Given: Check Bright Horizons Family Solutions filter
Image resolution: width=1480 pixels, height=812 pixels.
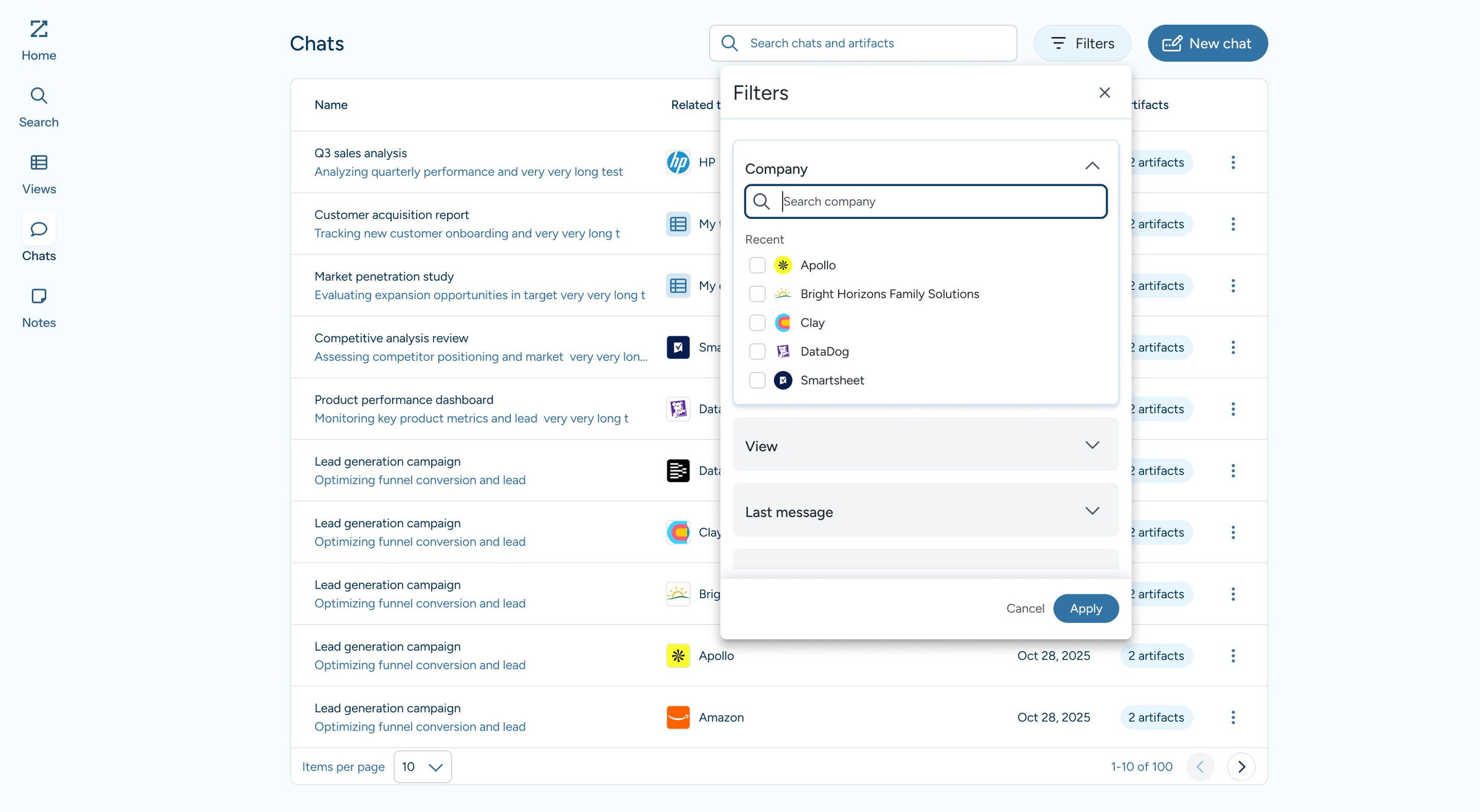Looking at the screenshot, I should (757, 294).
